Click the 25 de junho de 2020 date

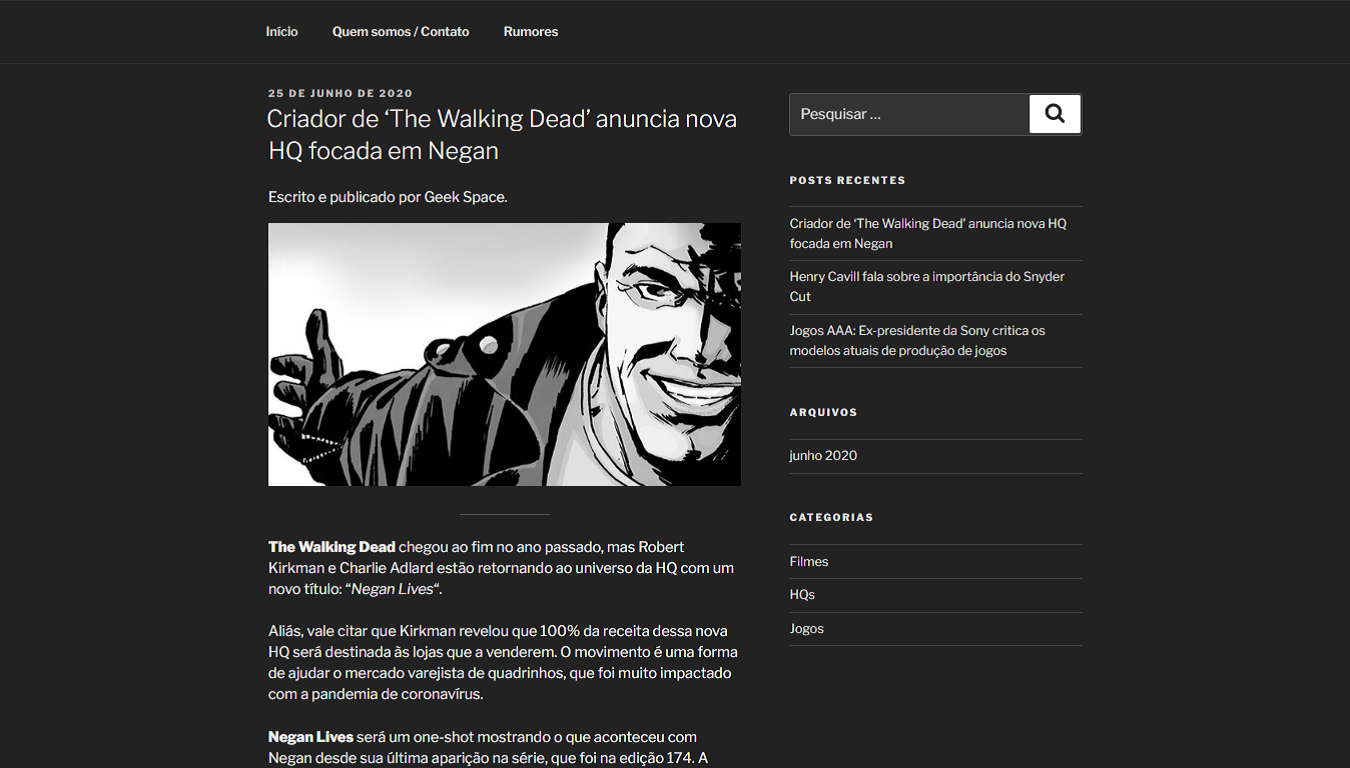tap(340, 93)
